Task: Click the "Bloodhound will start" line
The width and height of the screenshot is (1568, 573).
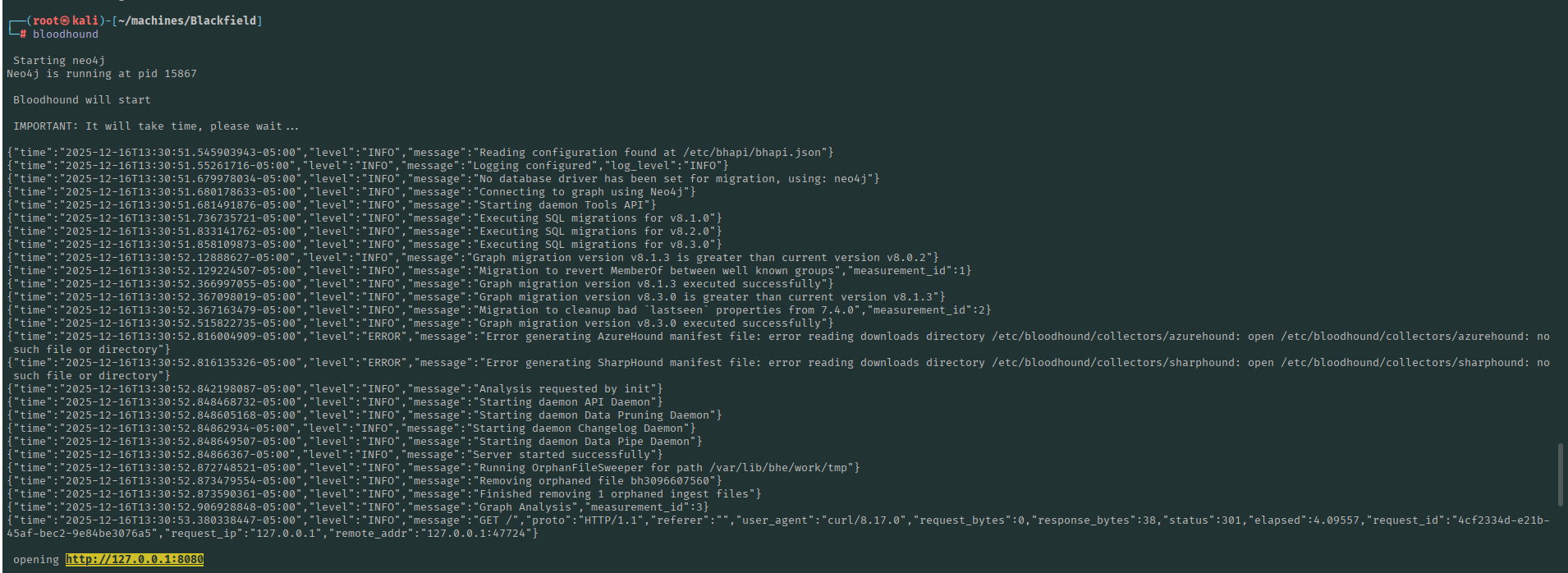Action: [82, 100]
